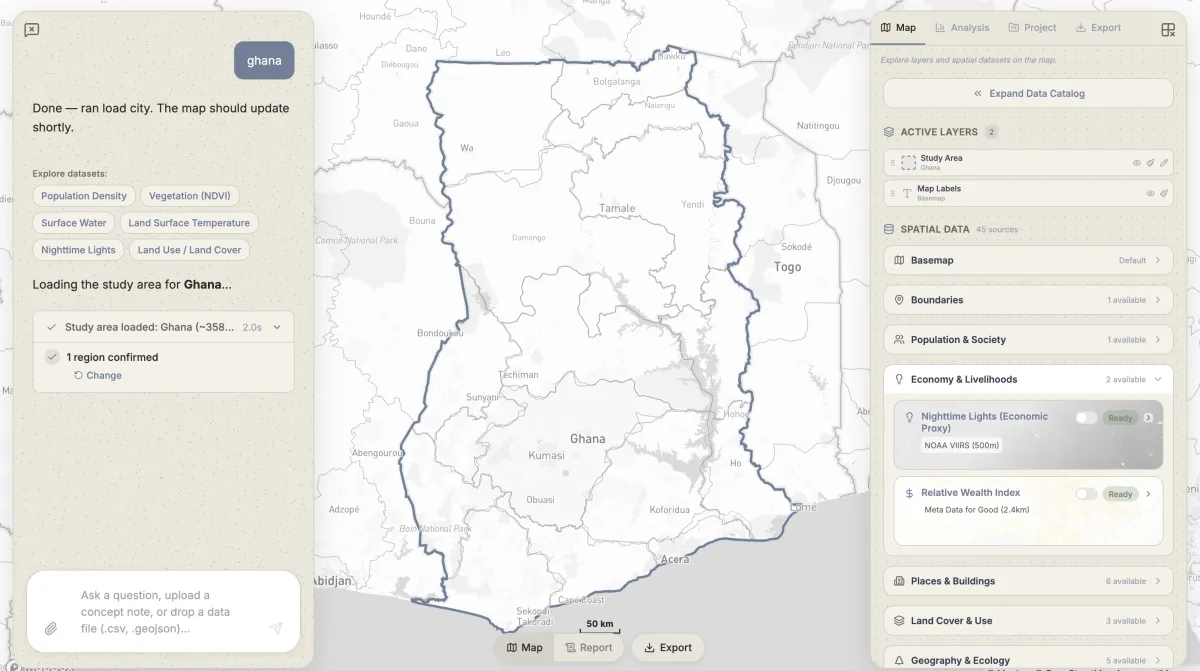Click the Expand Data Catalog button
The image size is (1200, 671).
pyautogui.click(x=1028, y=94)
